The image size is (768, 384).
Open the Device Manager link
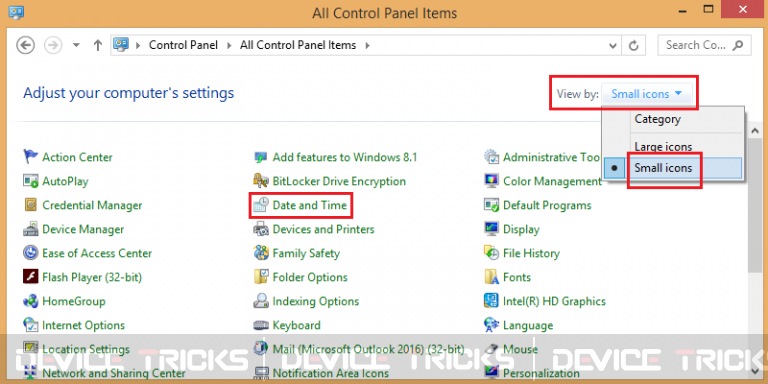(83, 229)
